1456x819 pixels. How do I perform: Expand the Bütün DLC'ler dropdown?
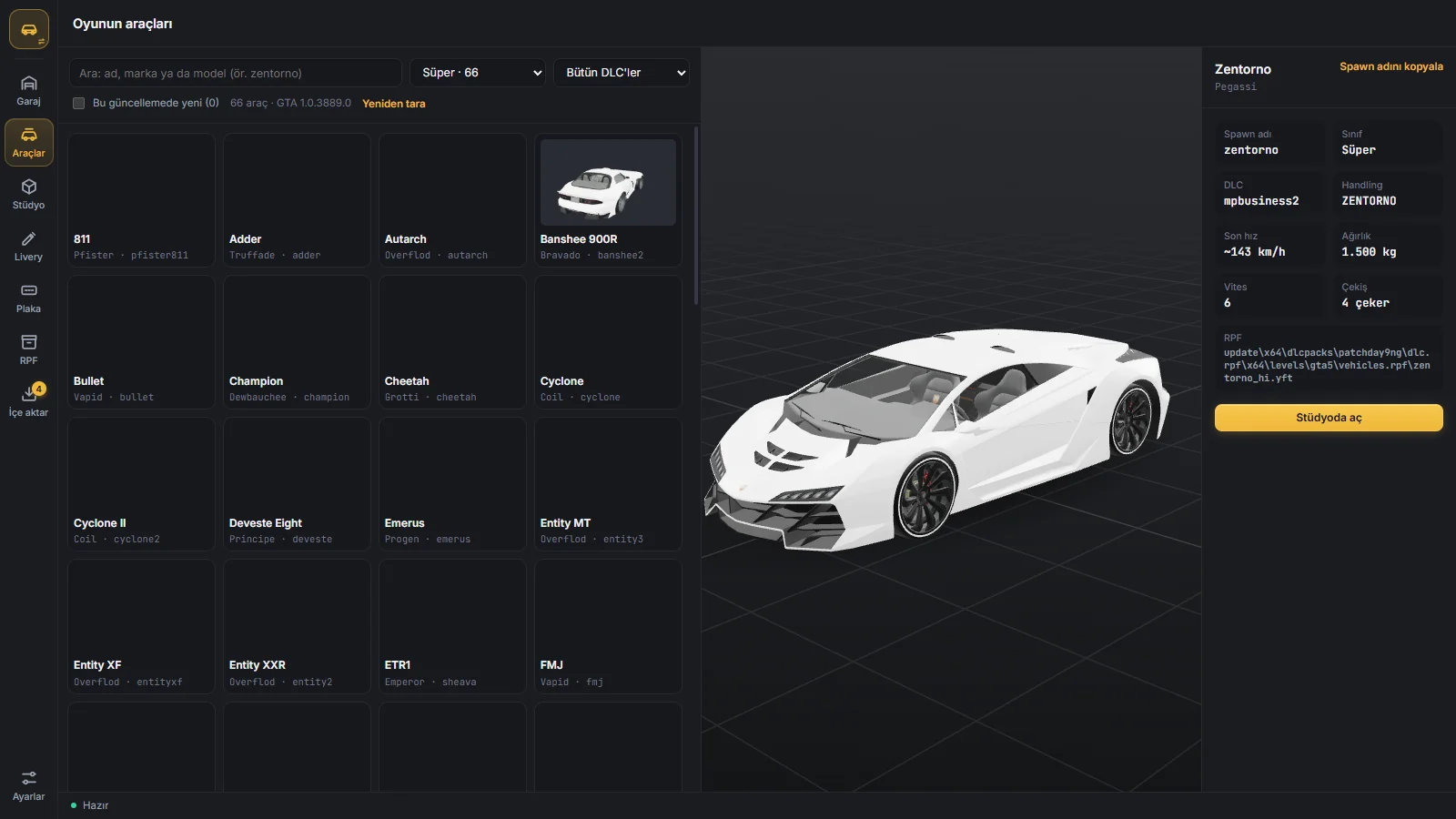[x=622, y=73]
